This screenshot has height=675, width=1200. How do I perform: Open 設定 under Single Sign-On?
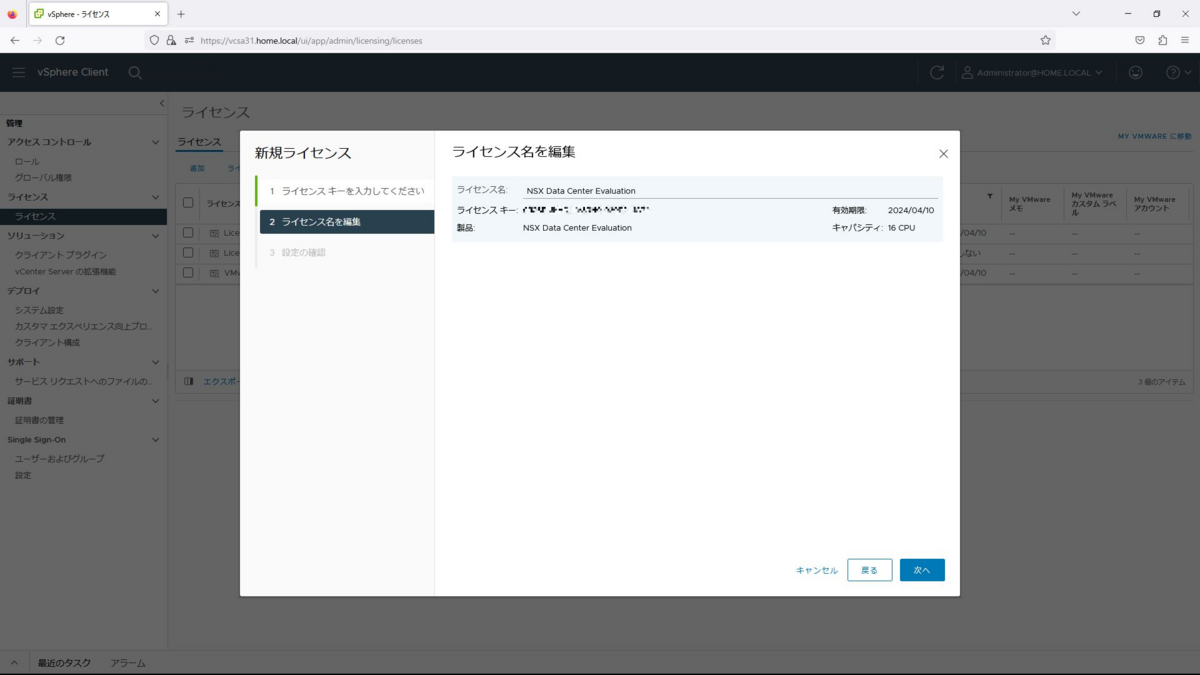(23, 475)
